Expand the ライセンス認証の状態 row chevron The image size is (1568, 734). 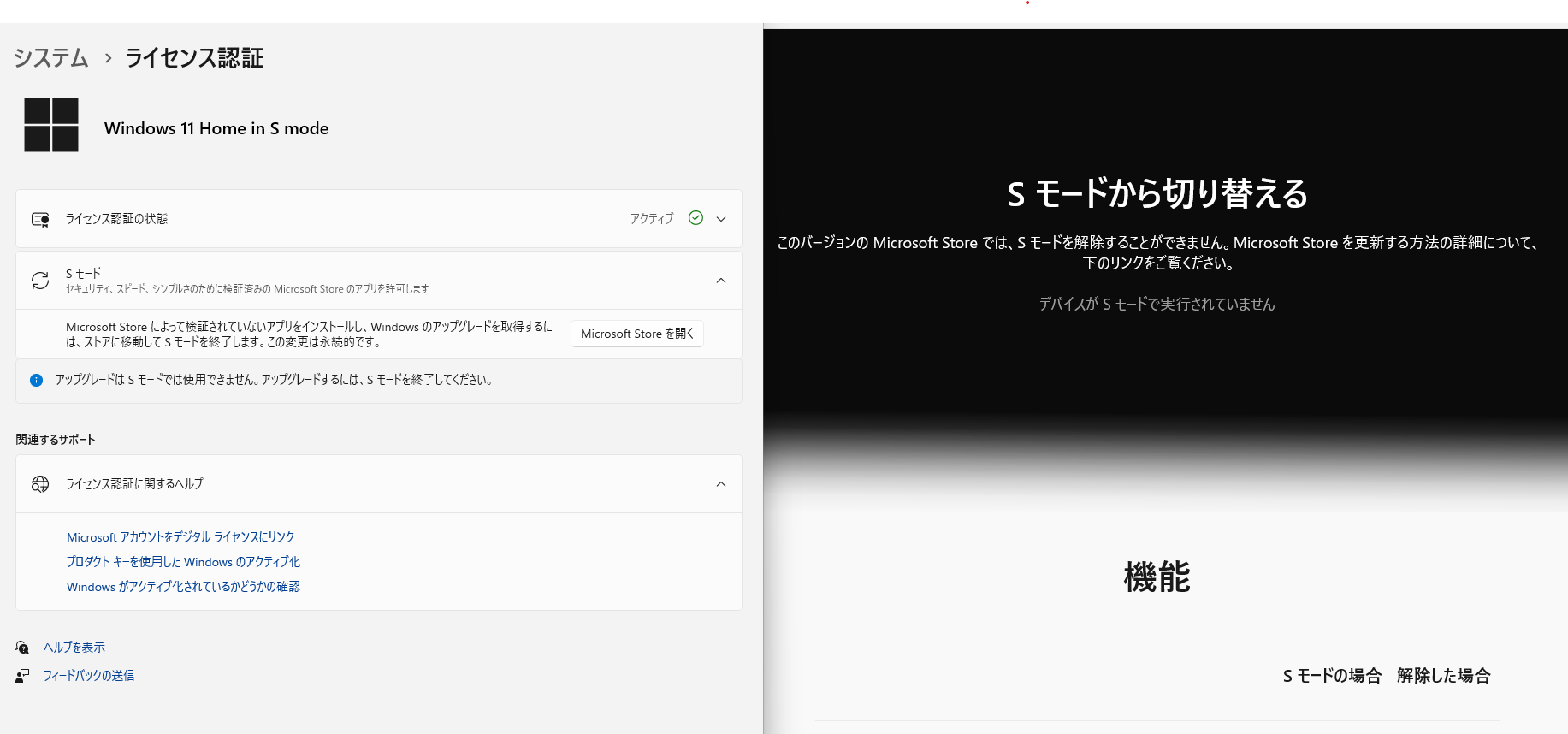tap(721, 219)
